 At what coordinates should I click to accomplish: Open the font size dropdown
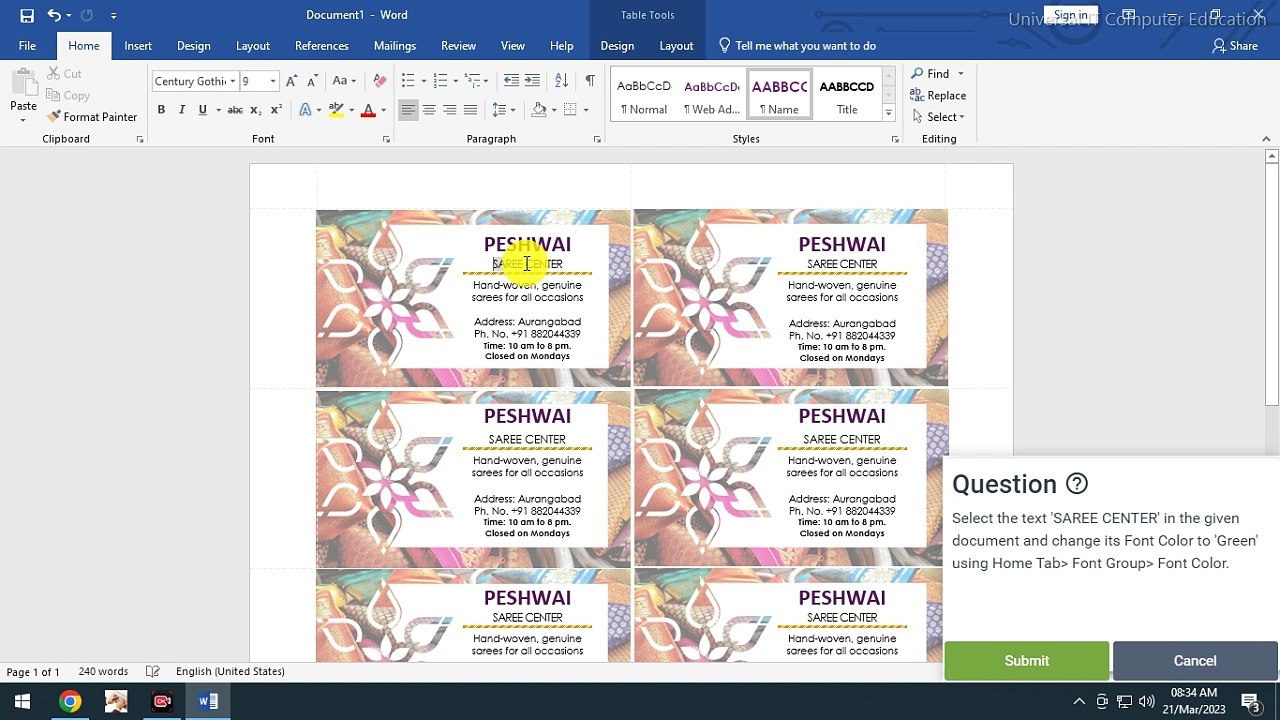click(273, 81)
